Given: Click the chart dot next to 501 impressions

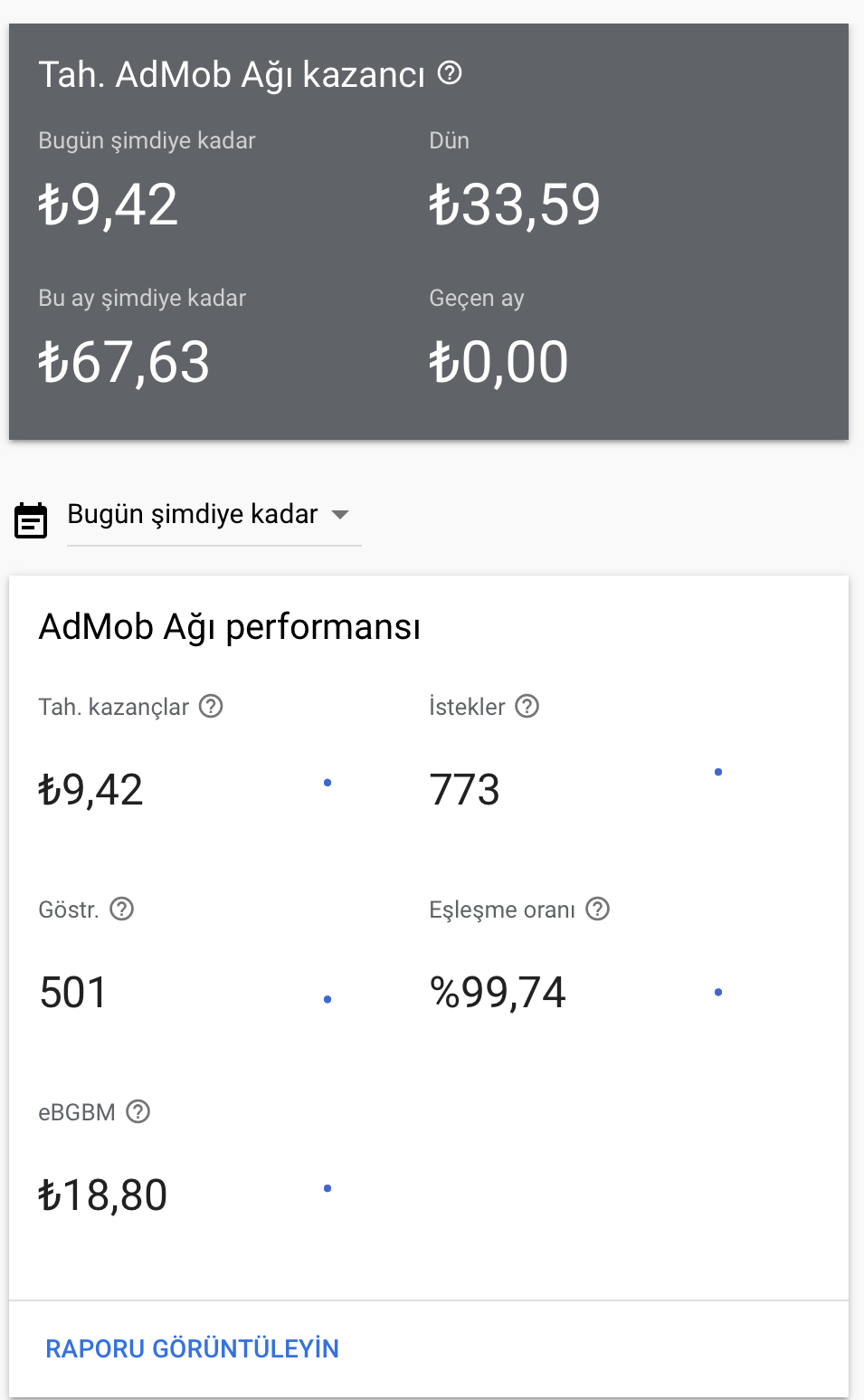Looking at the screenshot, I should click(328, 999).
